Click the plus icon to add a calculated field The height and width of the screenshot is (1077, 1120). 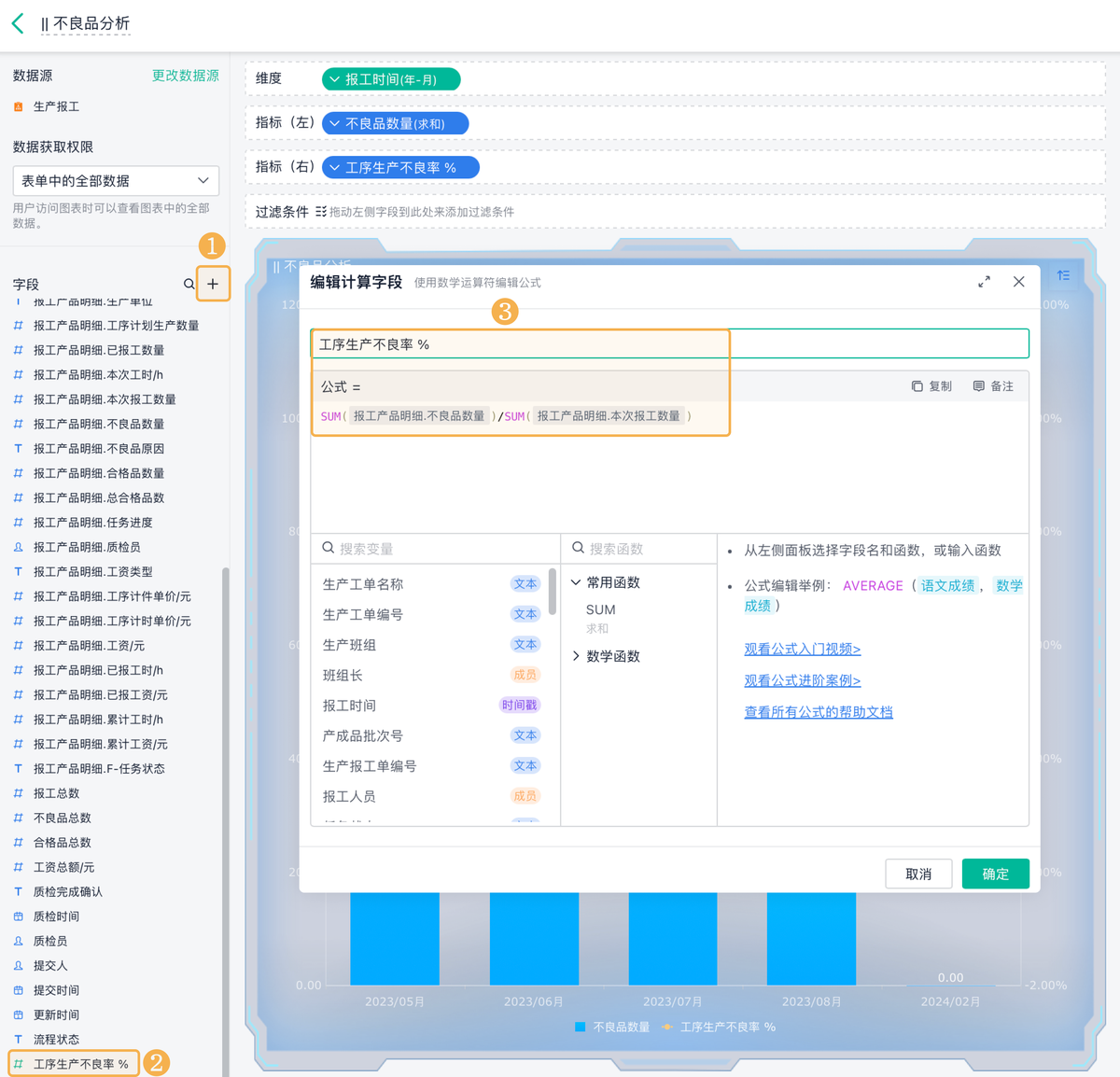[213, 284]
